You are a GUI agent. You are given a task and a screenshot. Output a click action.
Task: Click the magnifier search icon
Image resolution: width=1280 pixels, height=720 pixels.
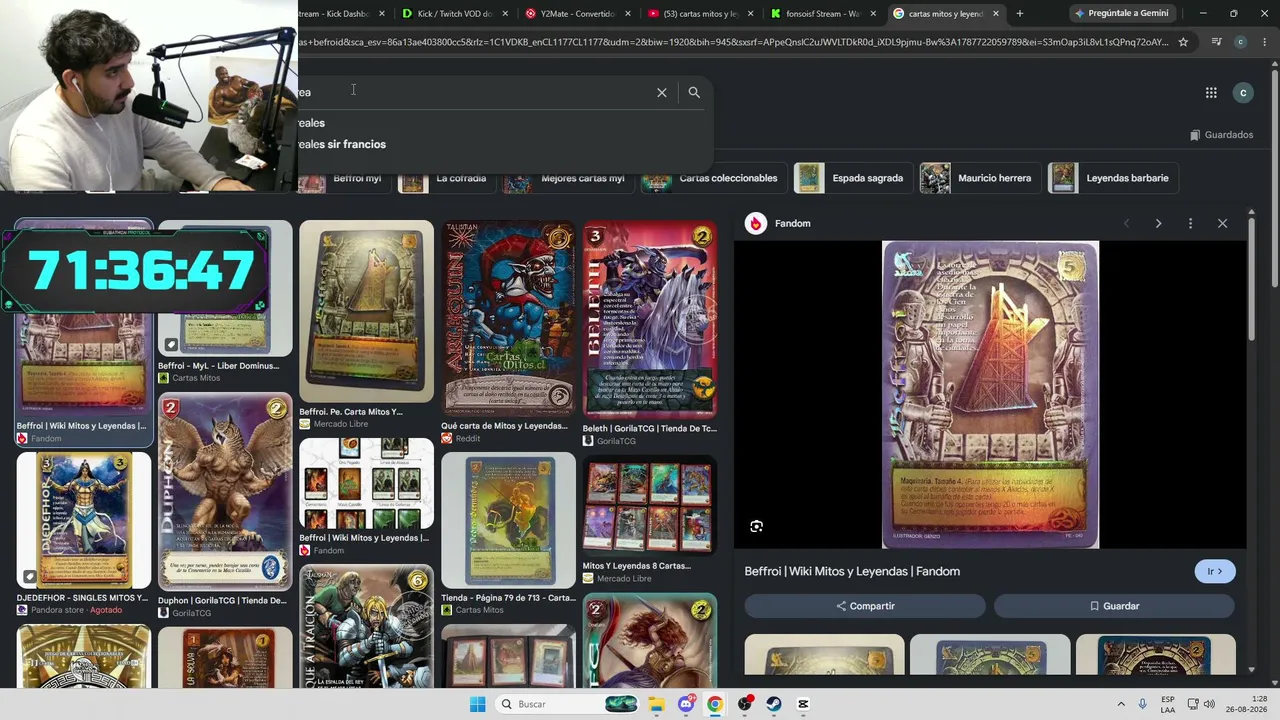pos(694,92)
